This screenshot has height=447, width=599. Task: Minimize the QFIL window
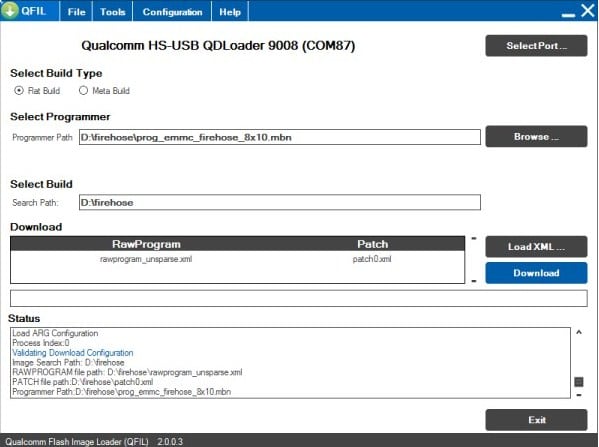568,15
